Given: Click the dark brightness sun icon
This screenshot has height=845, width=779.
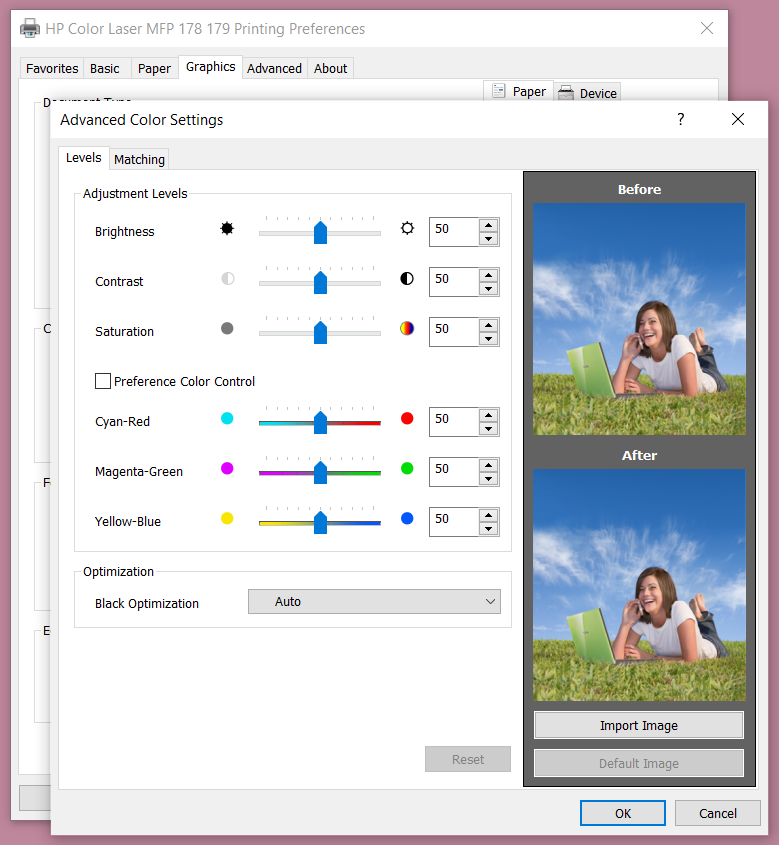Looking at the screenshot, I should click(x=227, y=228).
